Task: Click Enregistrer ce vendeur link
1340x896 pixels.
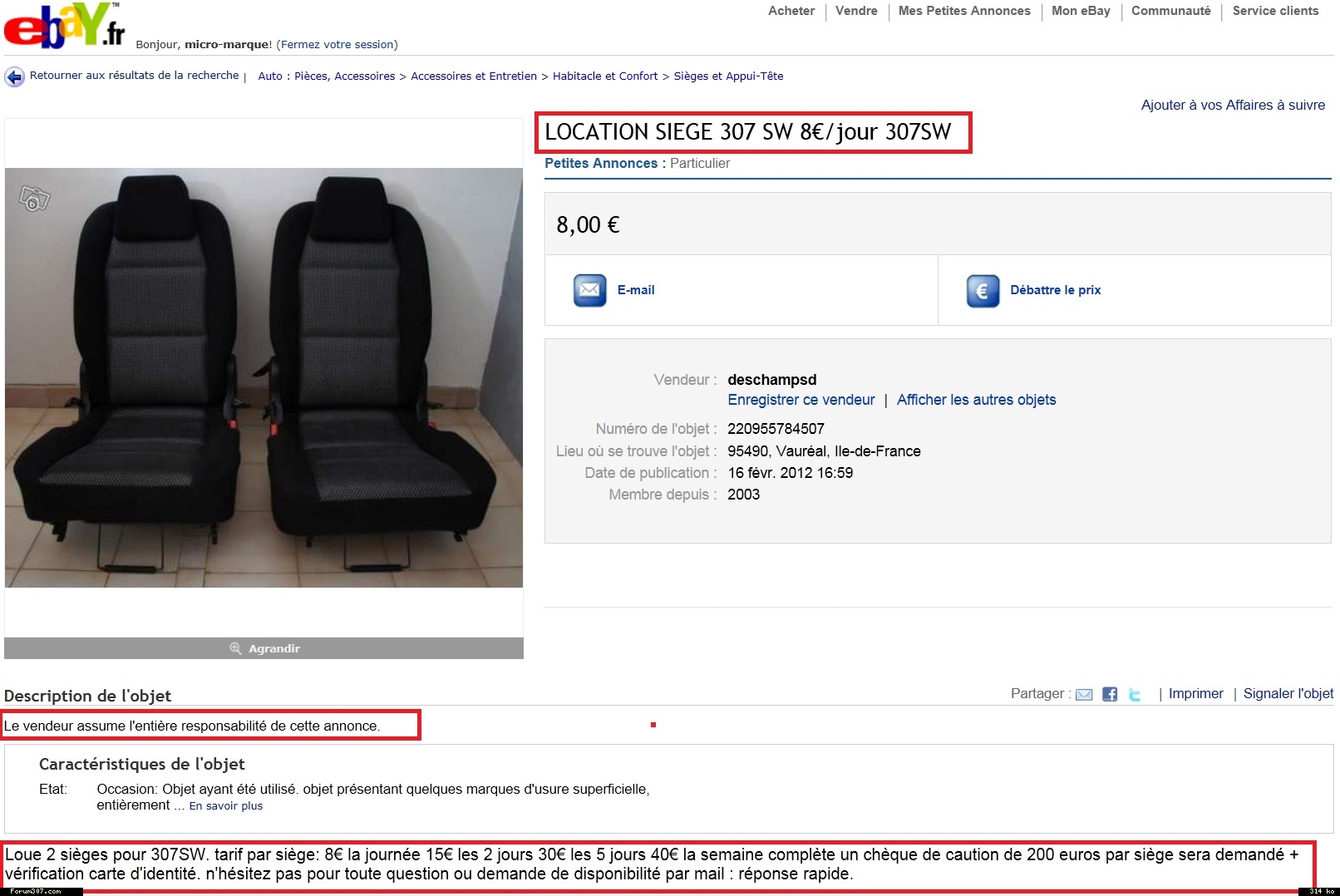Action: coord(801,400)
